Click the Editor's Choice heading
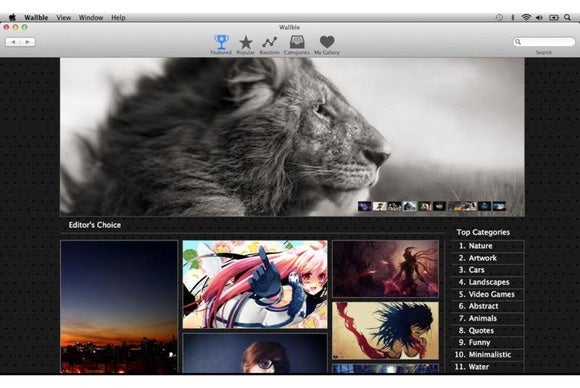Viewport: 580px width, 388px height. click(95, 225)
